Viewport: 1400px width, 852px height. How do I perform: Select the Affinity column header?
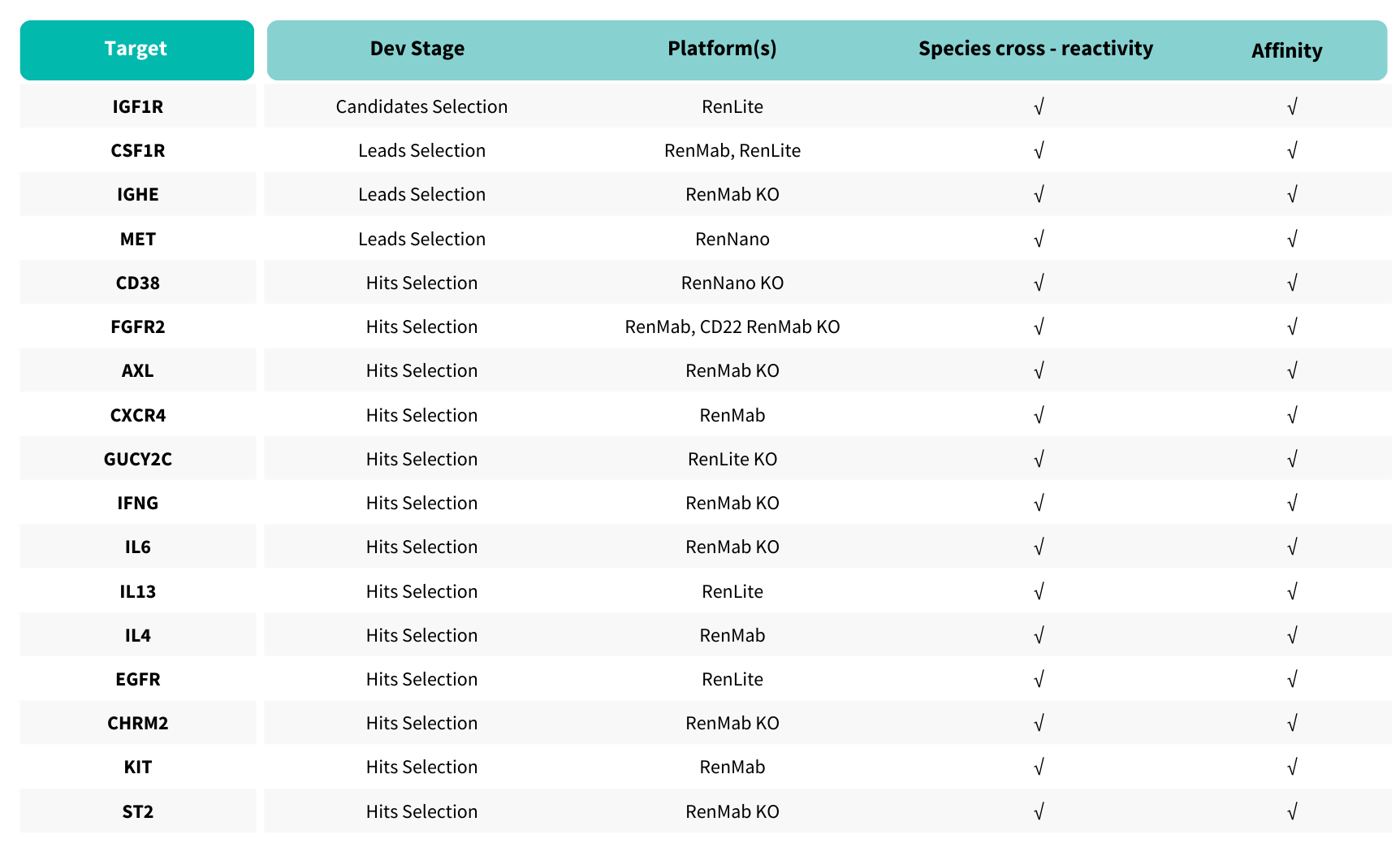(1286, 50)
